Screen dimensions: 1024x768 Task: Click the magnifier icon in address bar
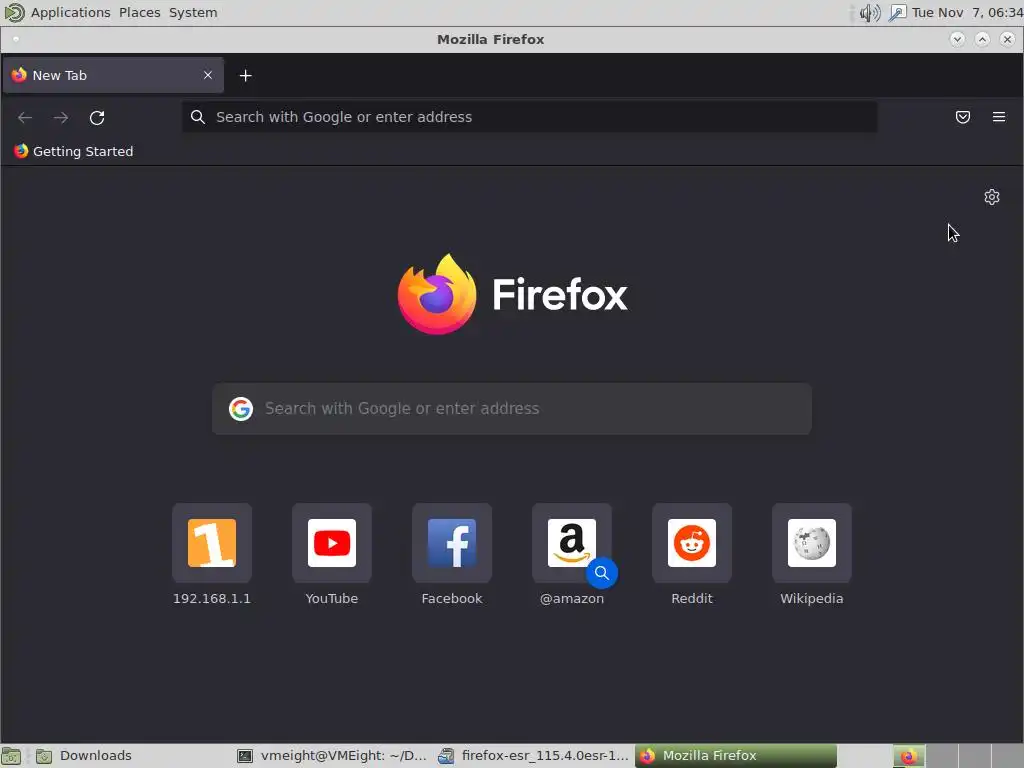coord(197,117)
